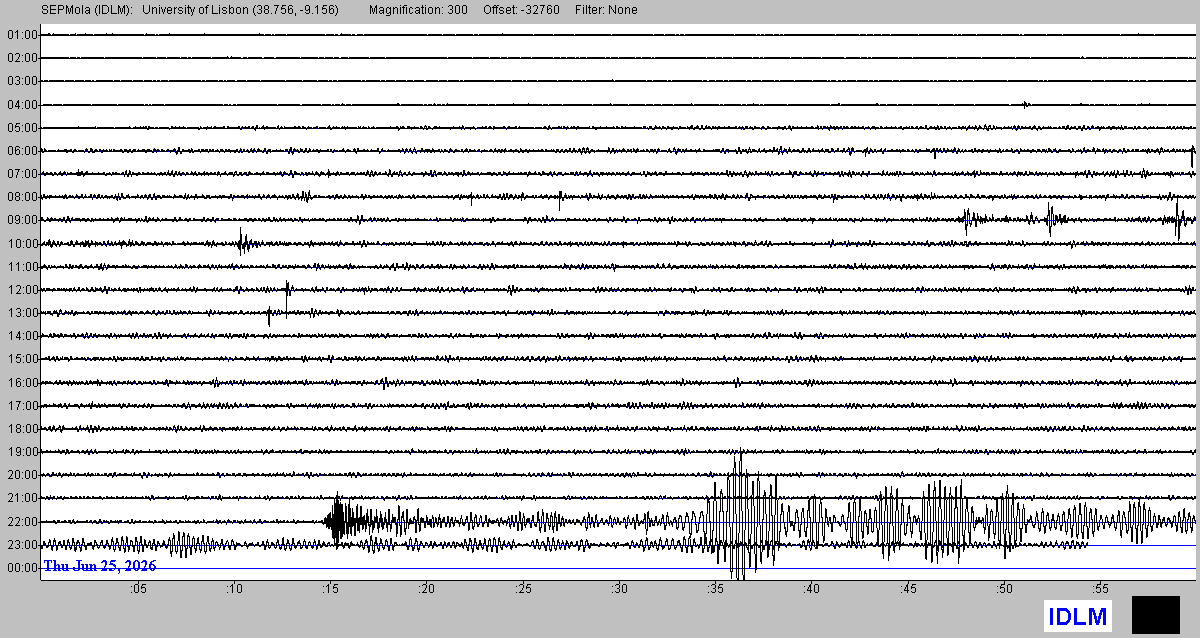Click the 18:00 hour label

click(22, 429)
